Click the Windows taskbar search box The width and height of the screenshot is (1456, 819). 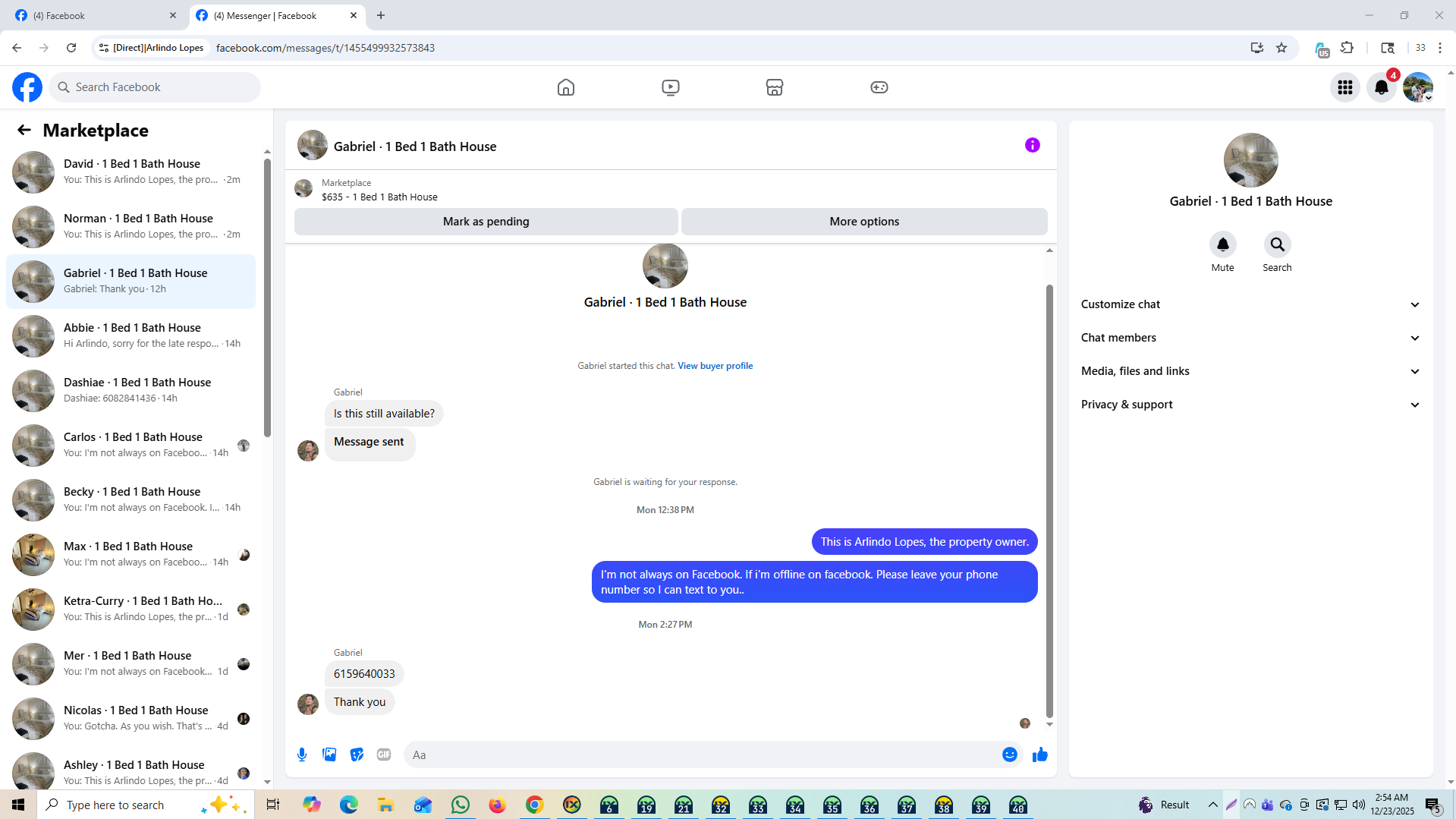pyautogui.click(x=144, y=805)
